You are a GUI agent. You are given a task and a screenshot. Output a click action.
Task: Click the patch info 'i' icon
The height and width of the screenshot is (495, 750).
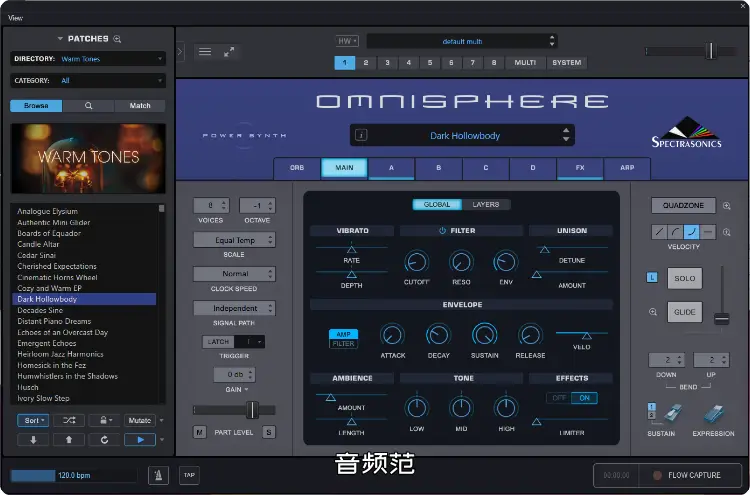(x=361, y=135)
